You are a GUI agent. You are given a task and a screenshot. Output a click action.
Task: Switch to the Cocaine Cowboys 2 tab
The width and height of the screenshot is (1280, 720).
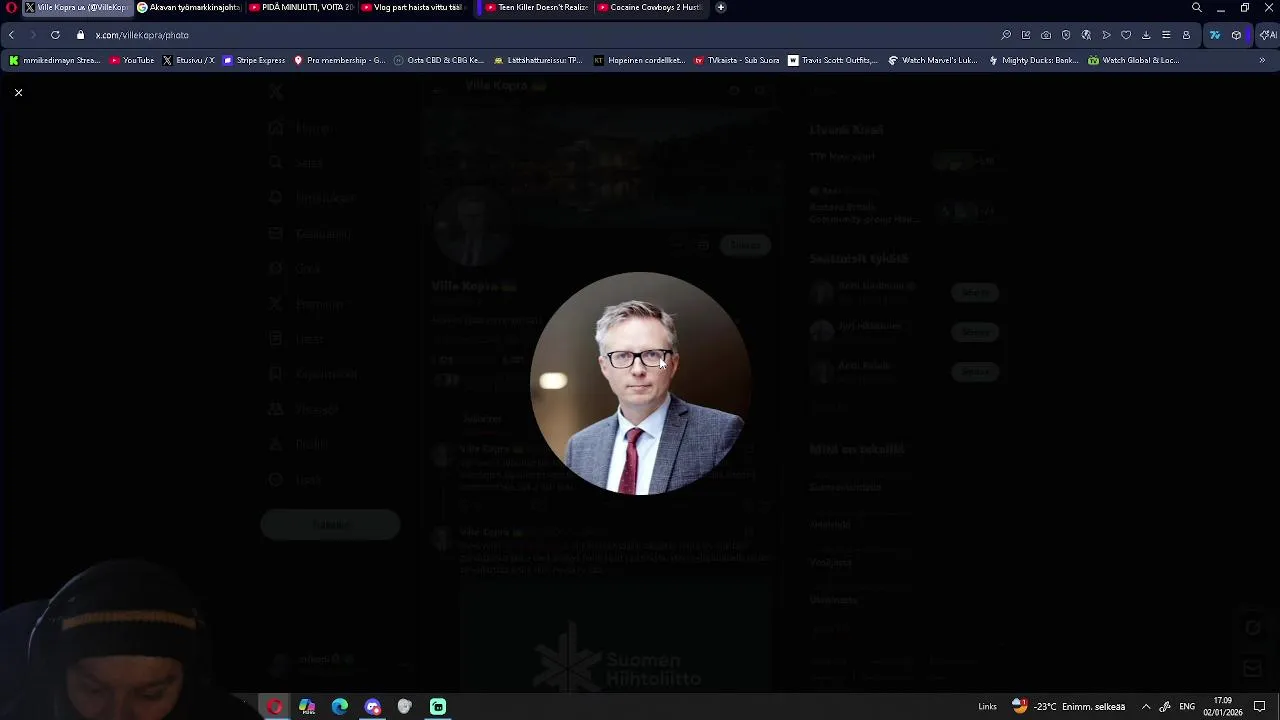[650, 7]
